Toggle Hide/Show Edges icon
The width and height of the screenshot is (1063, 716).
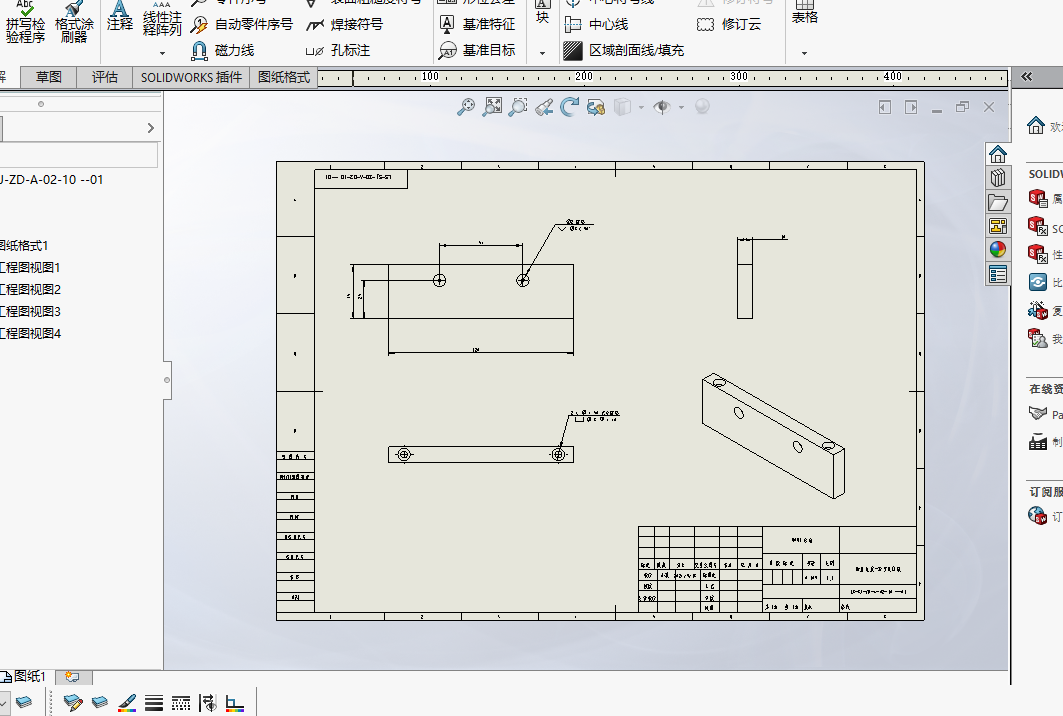[x=208, y=703]
